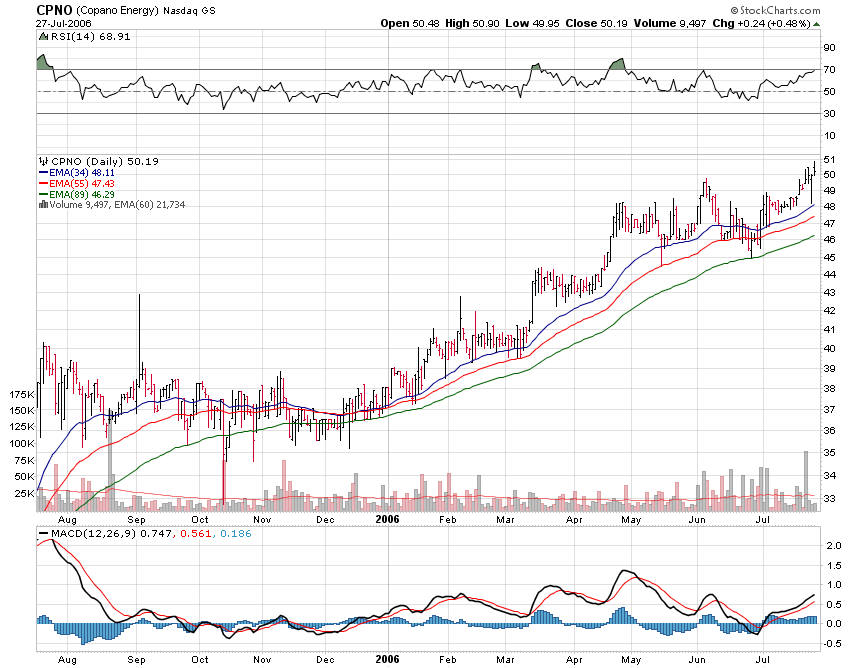This screenshot has height=668, width=850.
Task: Click the 175K volume axis label
Action: (x=22, y=395)
